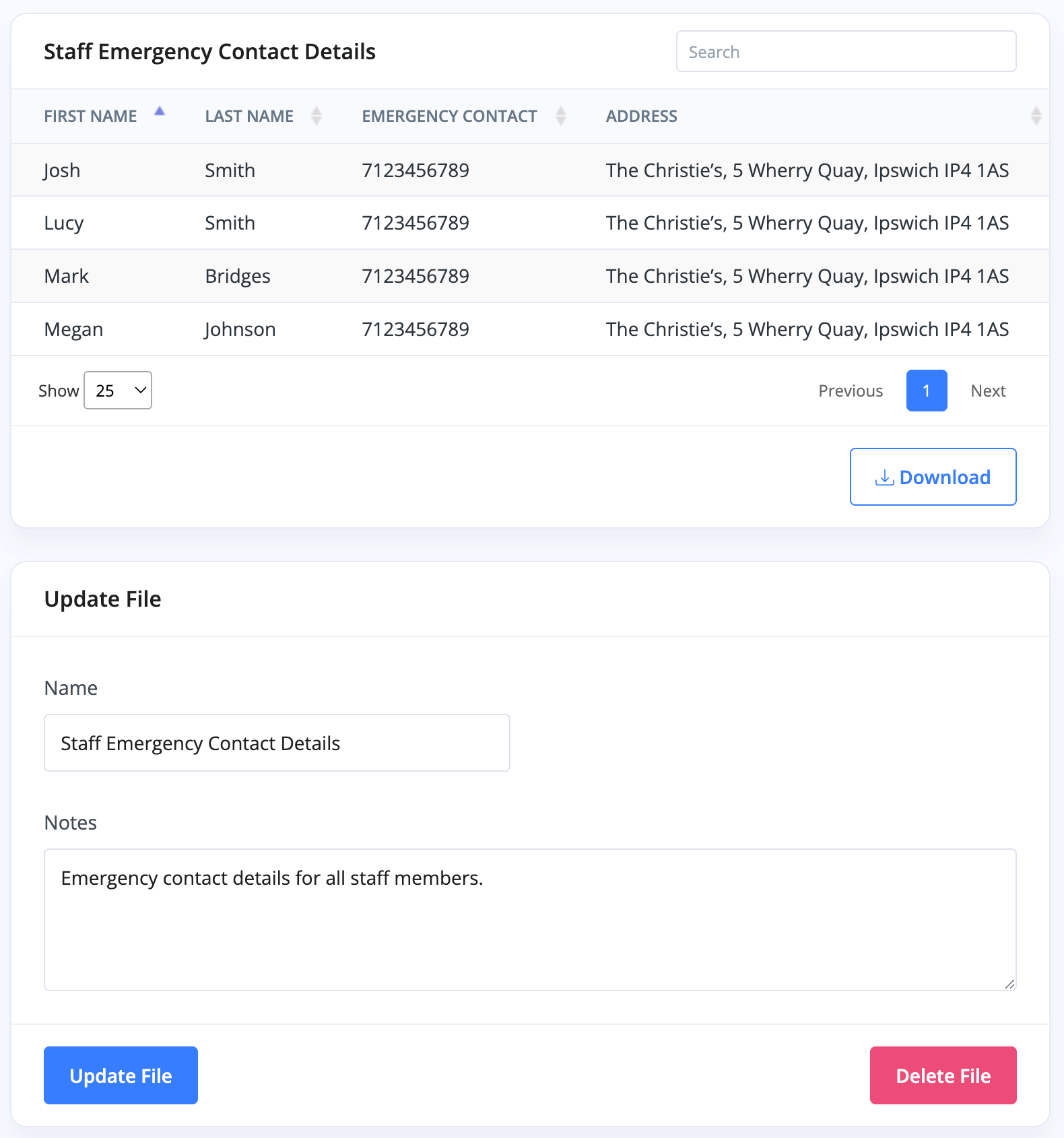
Task: Go to the Previous page
Action: click(850, 391)
